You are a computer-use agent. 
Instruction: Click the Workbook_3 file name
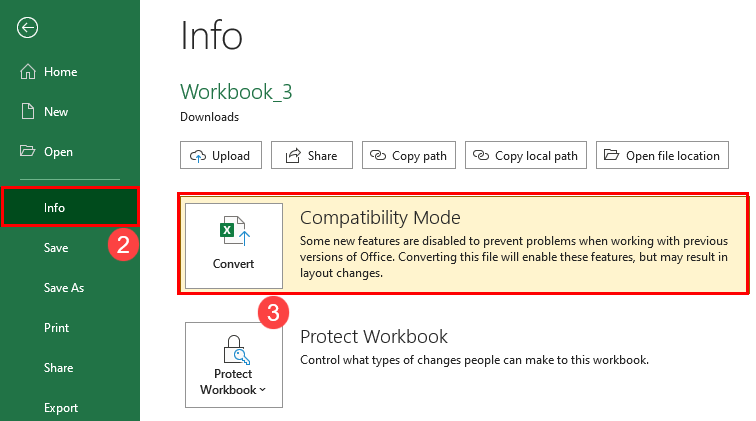click(236, 92)
